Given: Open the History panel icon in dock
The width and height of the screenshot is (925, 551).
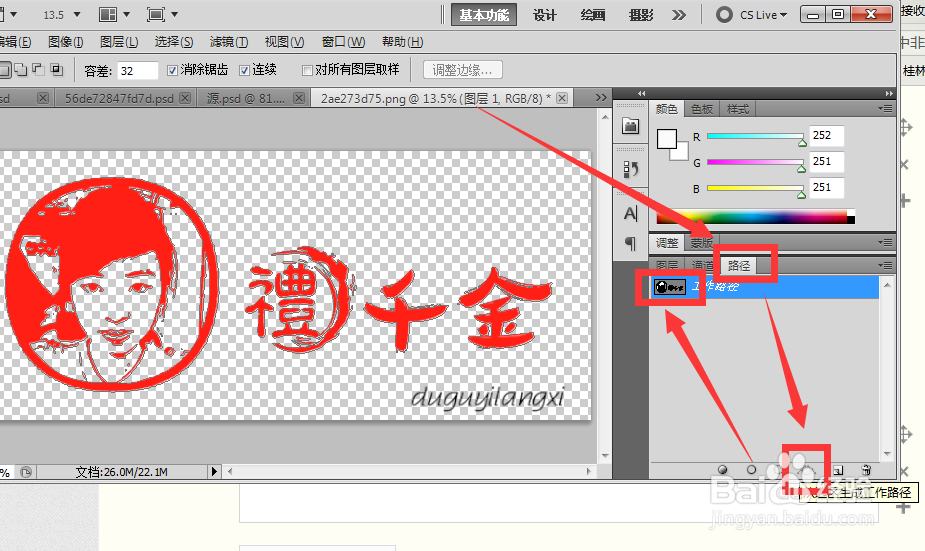Looking at the screenshot, I should [631, 169].
